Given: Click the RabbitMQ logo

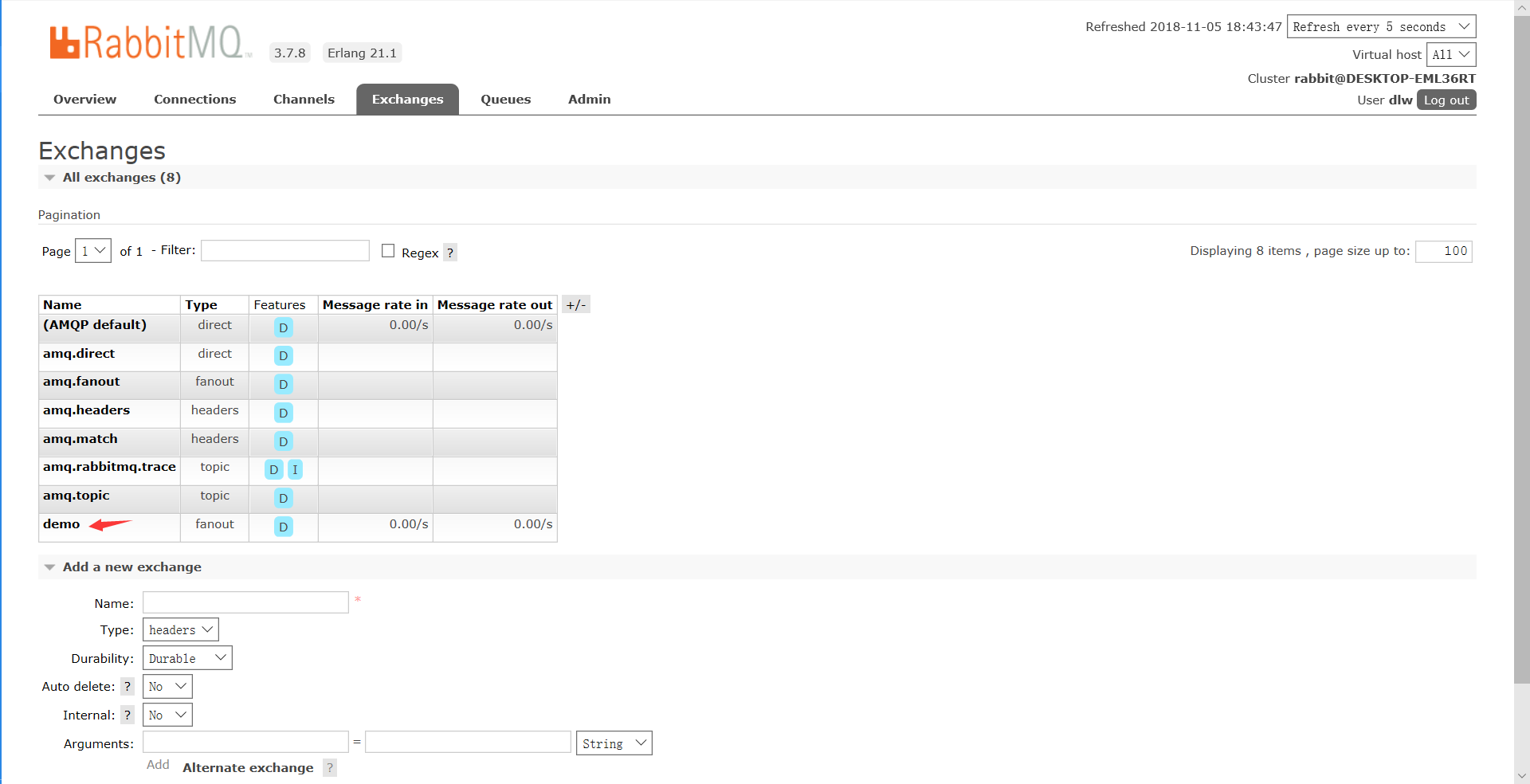Looking at the screenshot, I should coord(151,42).
